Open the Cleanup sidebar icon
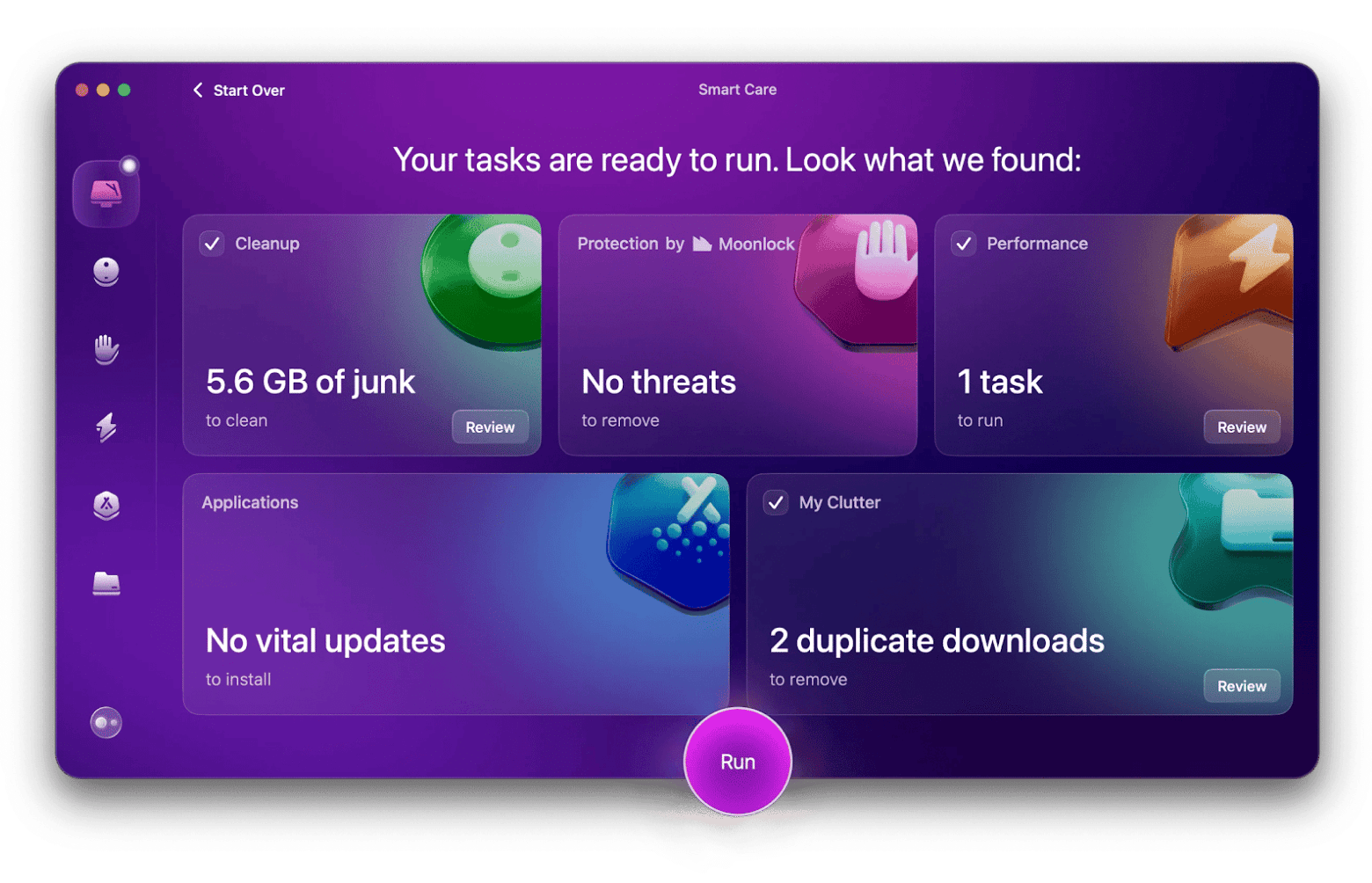The width and height of the screenshot is (1372, 883). pyautogui.click(x=106, y=272)
